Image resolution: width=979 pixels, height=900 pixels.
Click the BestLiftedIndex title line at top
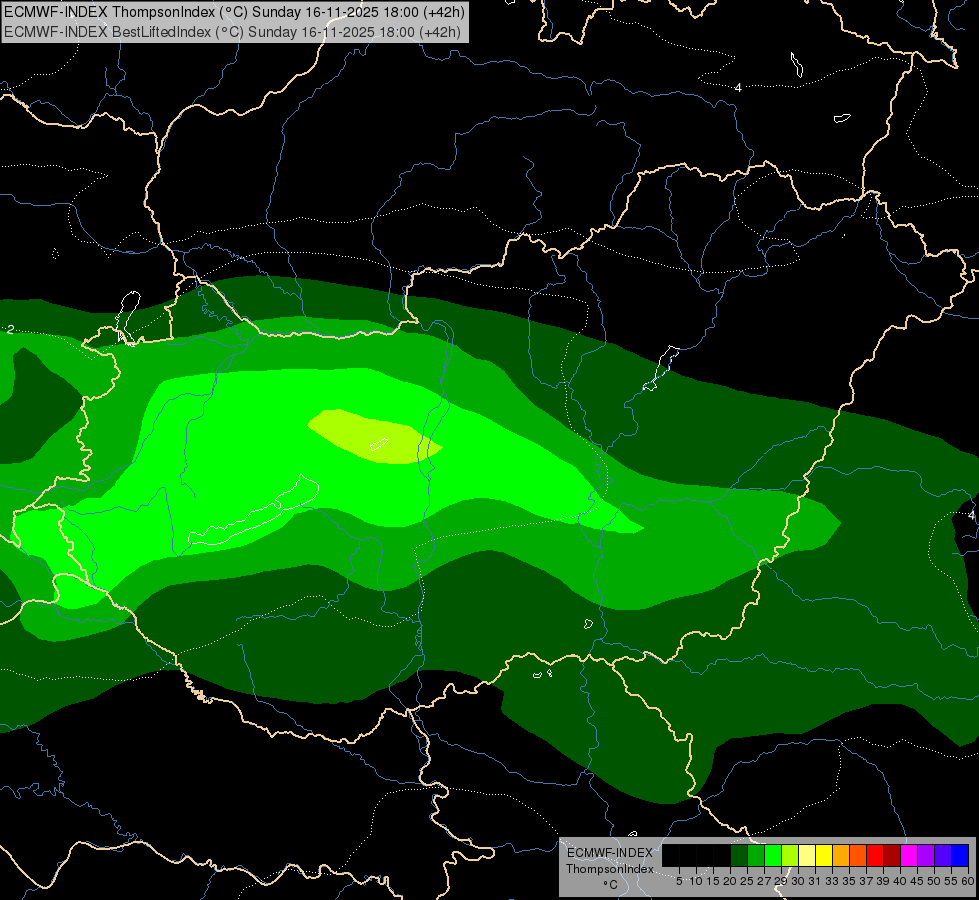232,32
